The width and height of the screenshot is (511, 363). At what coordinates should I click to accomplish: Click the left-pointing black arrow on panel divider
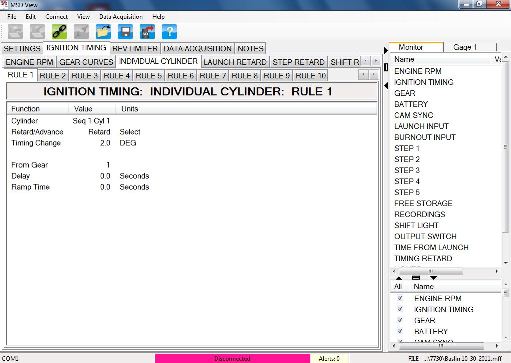click(x=386, y=86)
